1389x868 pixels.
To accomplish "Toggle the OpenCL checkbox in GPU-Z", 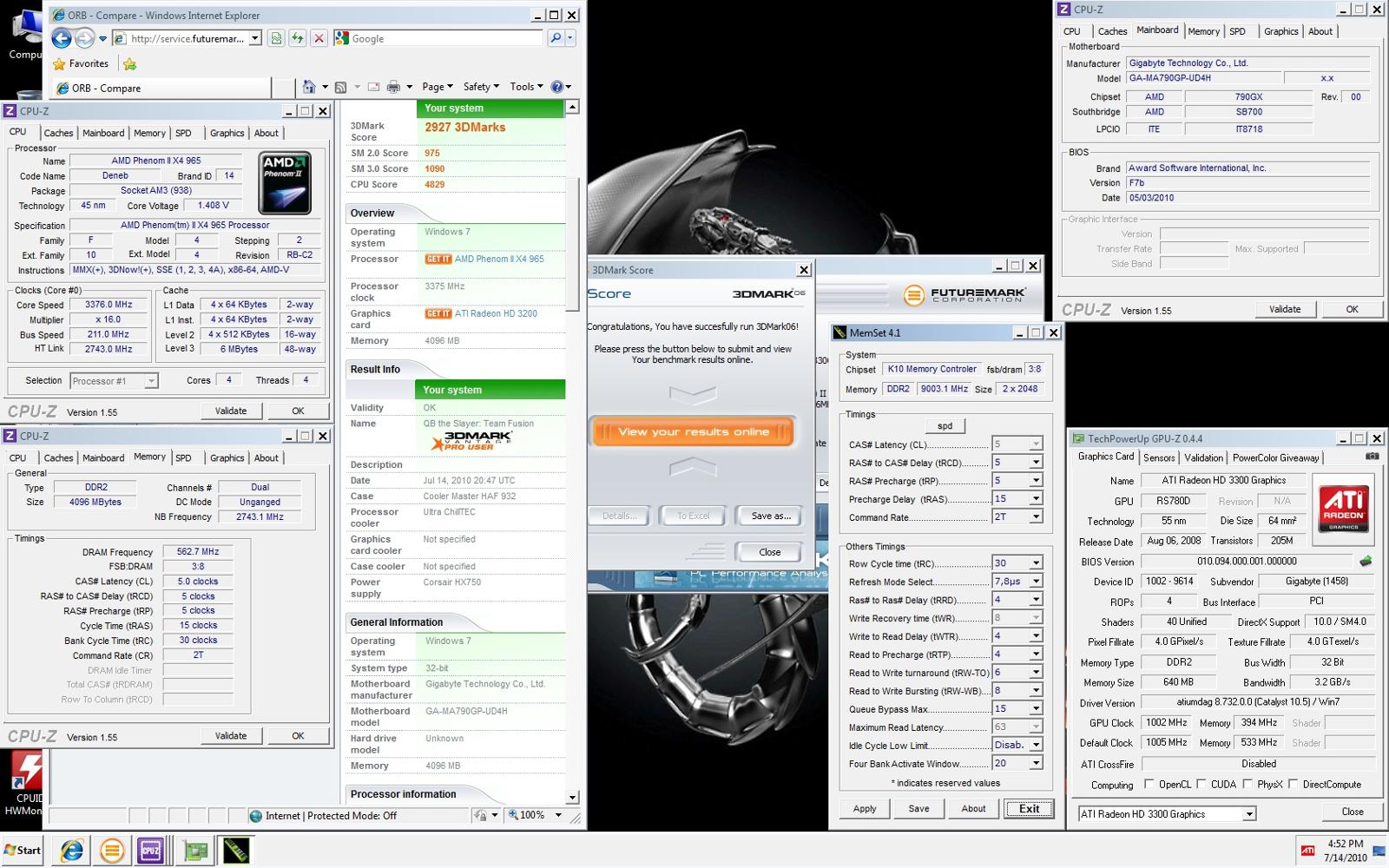I will tap(1149, 784).
